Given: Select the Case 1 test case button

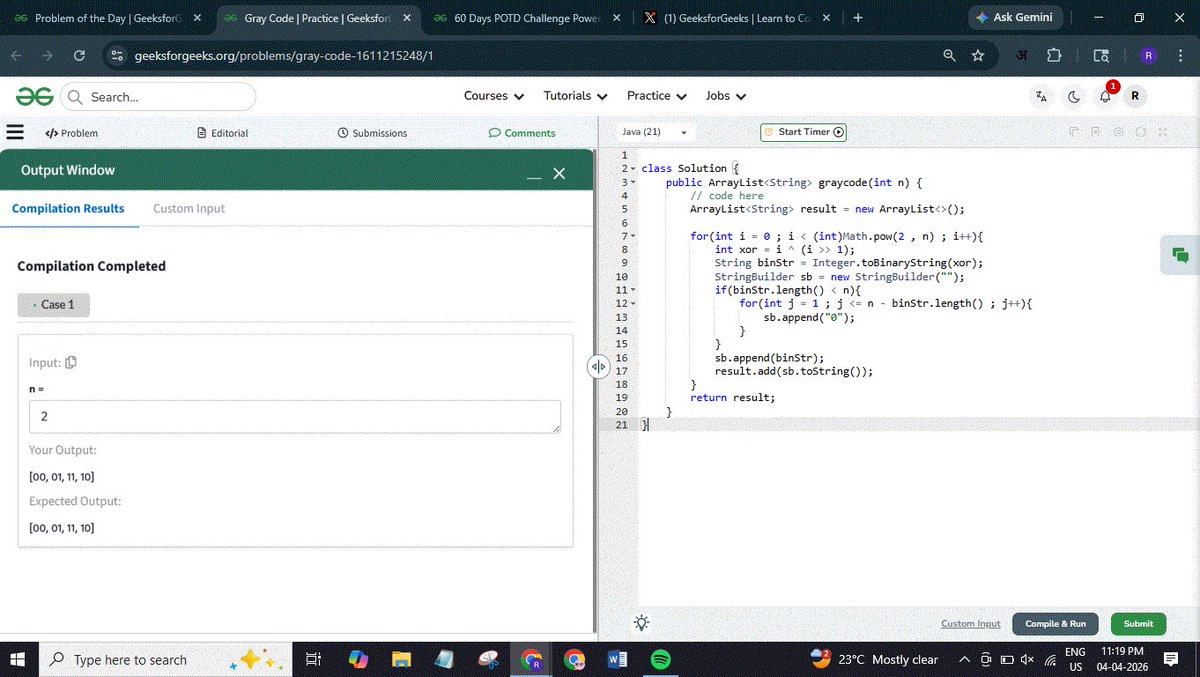Looking at the screenshot, I should [54, 305].
